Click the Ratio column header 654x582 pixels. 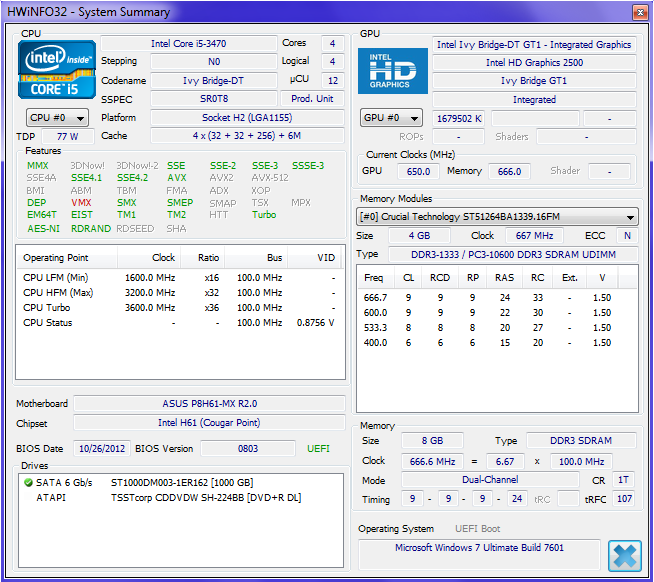(x=203, y=257)
